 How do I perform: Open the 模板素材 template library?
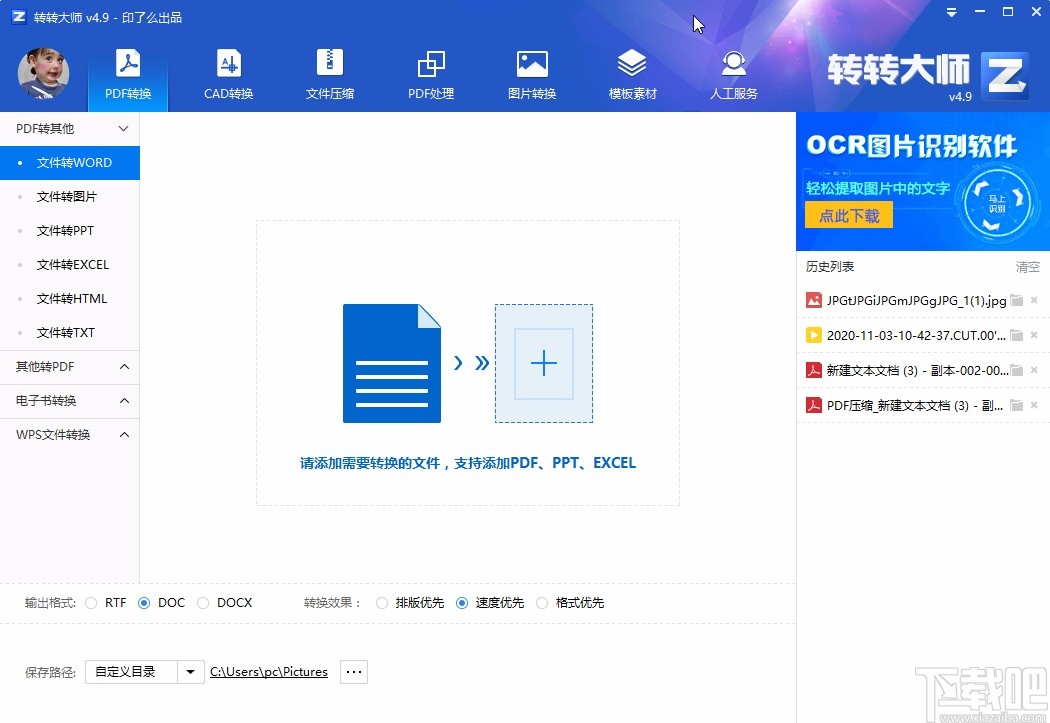[632, 75]
